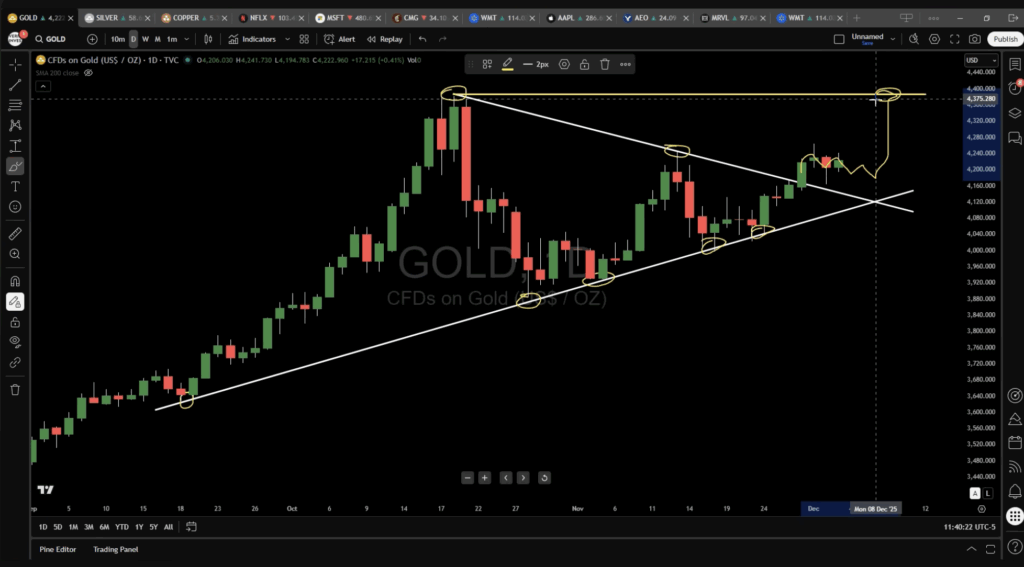Image resolution: width=1024 pixels, height=567 pixels.
Task: Open drawing settings gear in floating toolbar
Action: pos(564,64)
